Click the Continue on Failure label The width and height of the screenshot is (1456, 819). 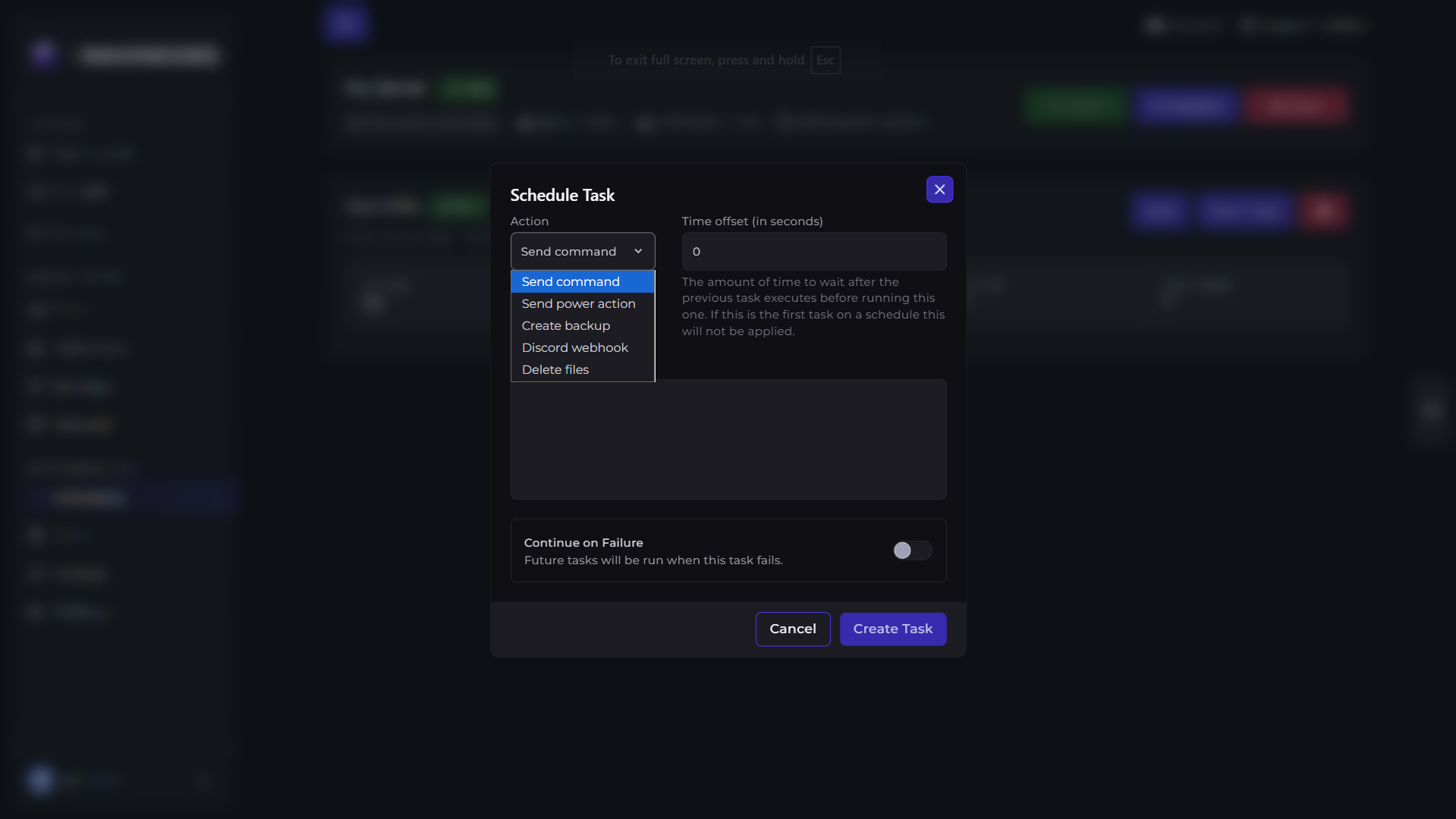[x=583, y=543]
